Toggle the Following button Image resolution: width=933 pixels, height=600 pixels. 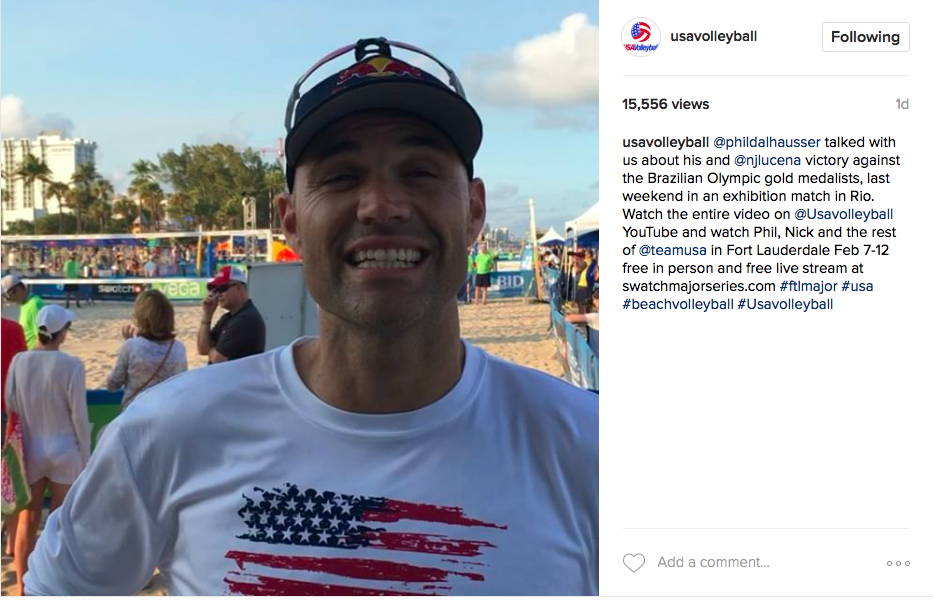(x=865, y=37)
